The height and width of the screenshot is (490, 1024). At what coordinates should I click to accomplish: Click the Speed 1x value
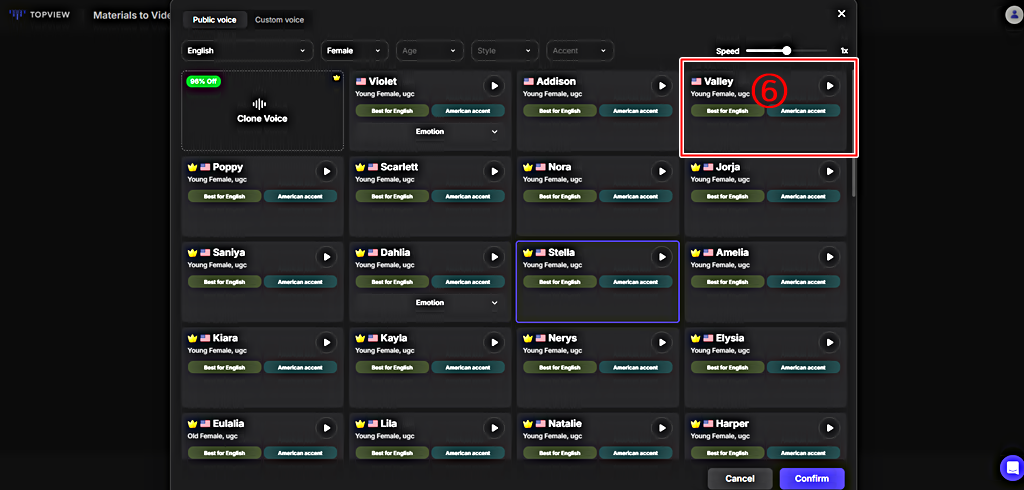tap(844, 51)
